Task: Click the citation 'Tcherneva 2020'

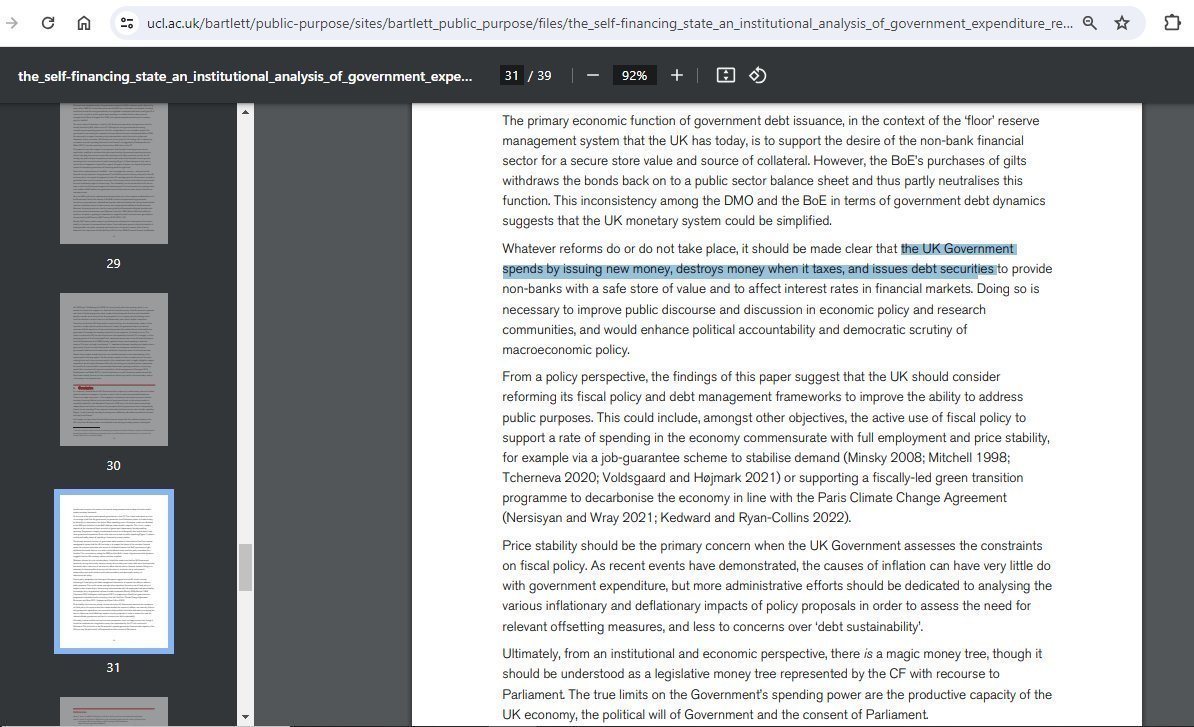Action: tap(550, 478)
